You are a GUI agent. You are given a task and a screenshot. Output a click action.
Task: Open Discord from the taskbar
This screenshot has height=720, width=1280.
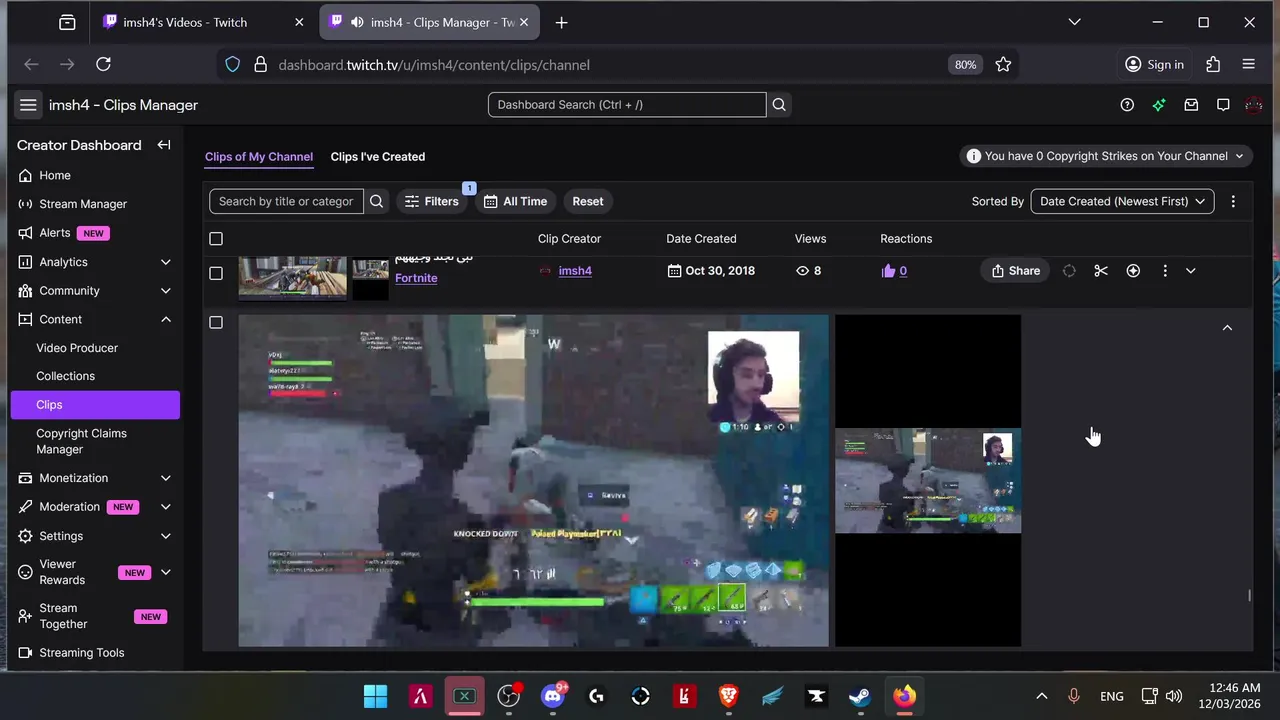(x=552, y=696)
